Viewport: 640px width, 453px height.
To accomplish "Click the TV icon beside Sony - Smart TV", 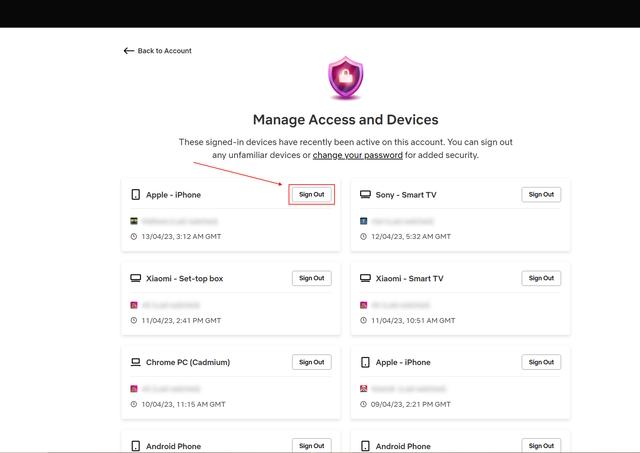I will pyautogui.click(x=365, y=194).
